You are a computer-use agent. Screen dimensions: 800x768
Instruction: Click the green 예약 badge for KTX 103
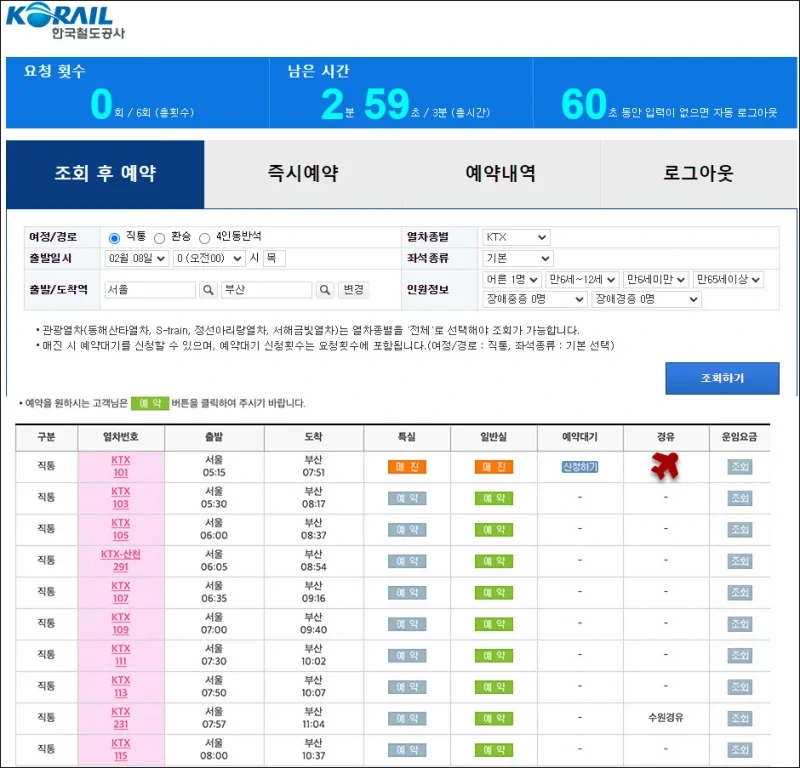pyautogui.click(x=496, y=498)
